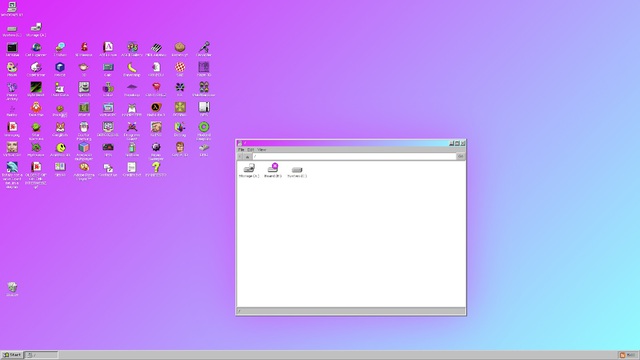
Task: Open the Corglitch corgi icon
Action: point(60,129)
